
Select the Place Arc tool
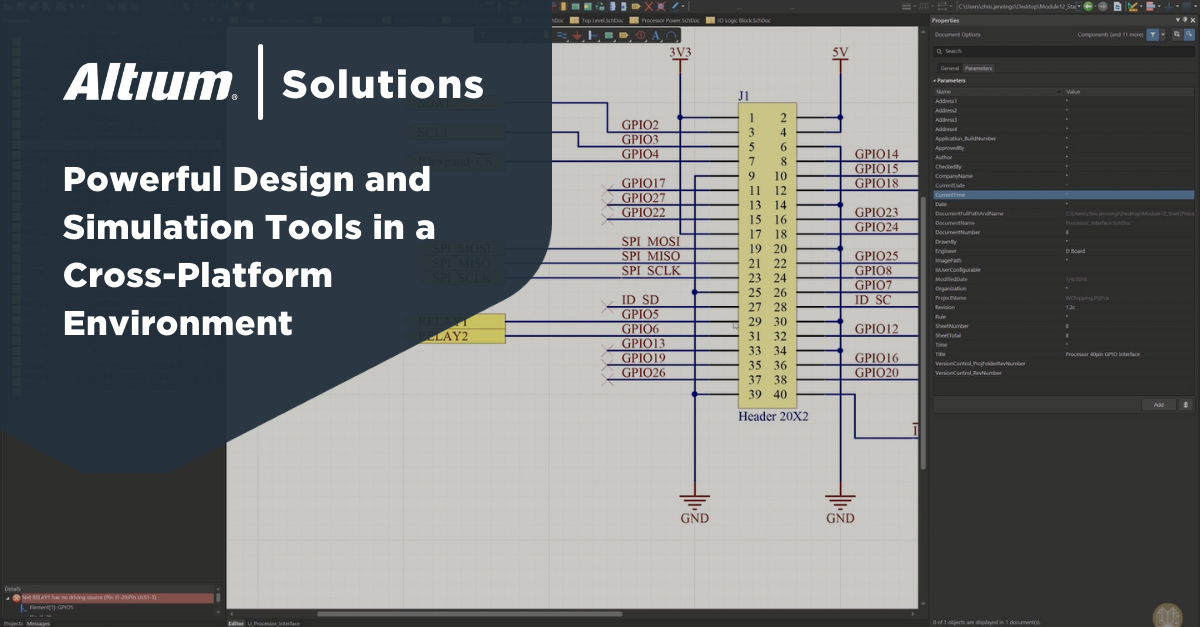coord(670,35)
